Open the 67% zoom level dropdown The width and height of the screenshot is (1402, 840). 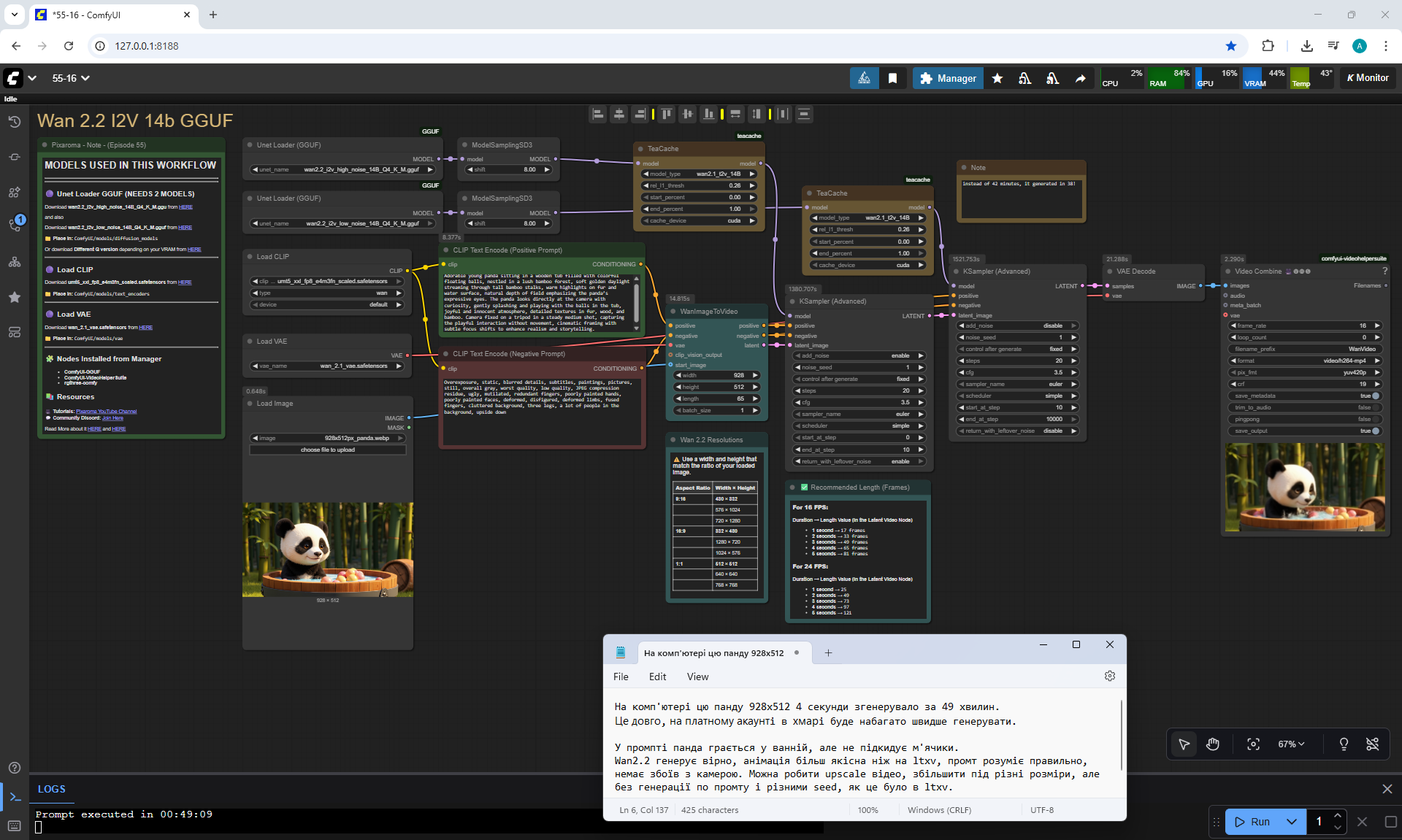(1290, 744)
